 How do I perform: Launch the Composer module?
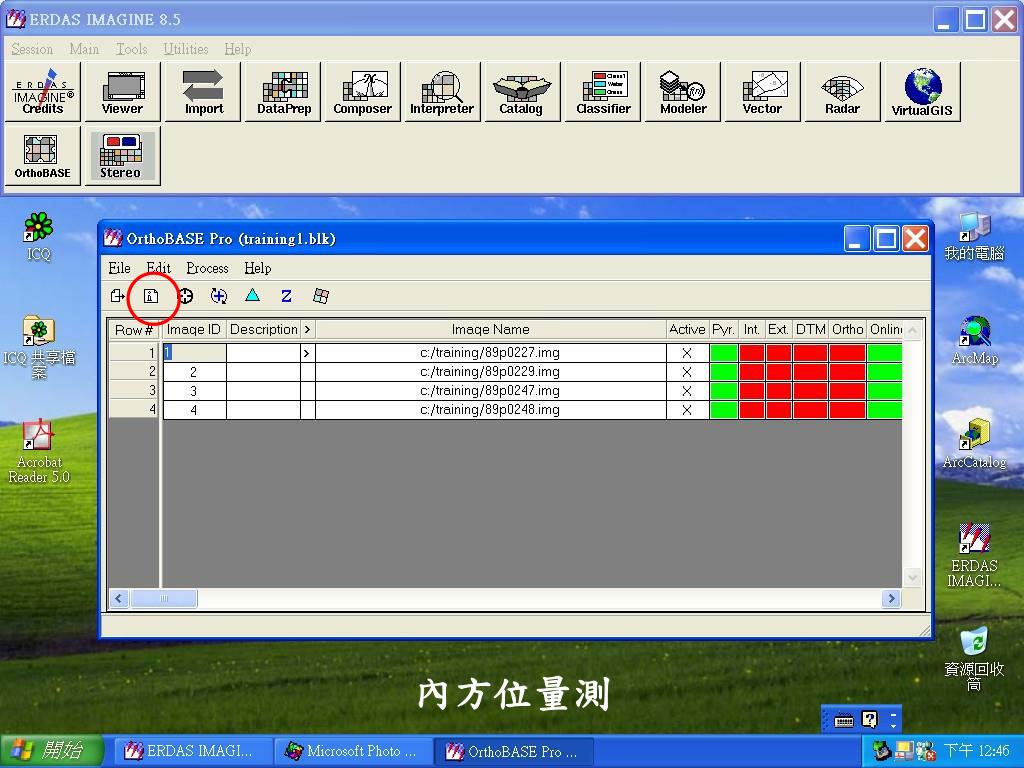pyautogui.click(x=362, y=92)
